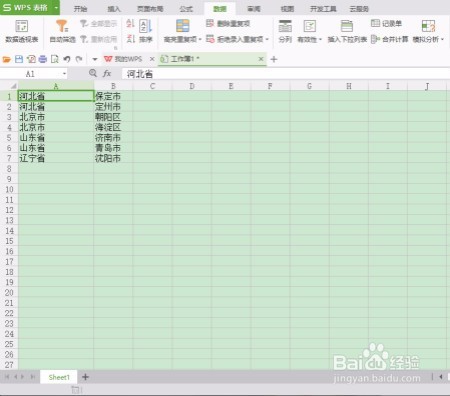Close the 工作簿1 document tab
This screenshot has width=450, height=396.
261,59
